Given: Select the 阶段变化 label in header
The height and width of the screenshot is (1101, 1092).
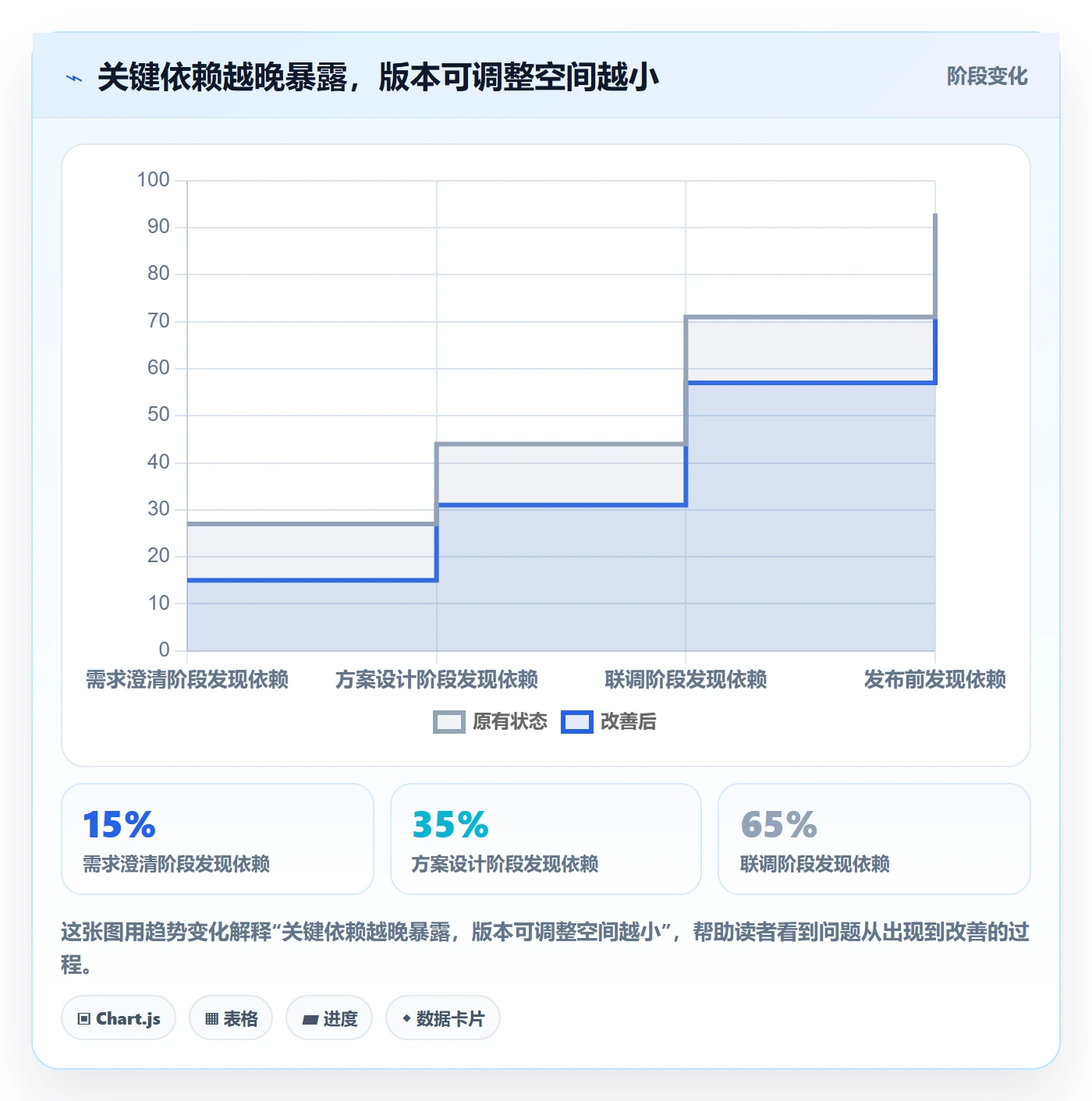Looking at the screenshot, I should pyautogui.click(x=987, y=76).
